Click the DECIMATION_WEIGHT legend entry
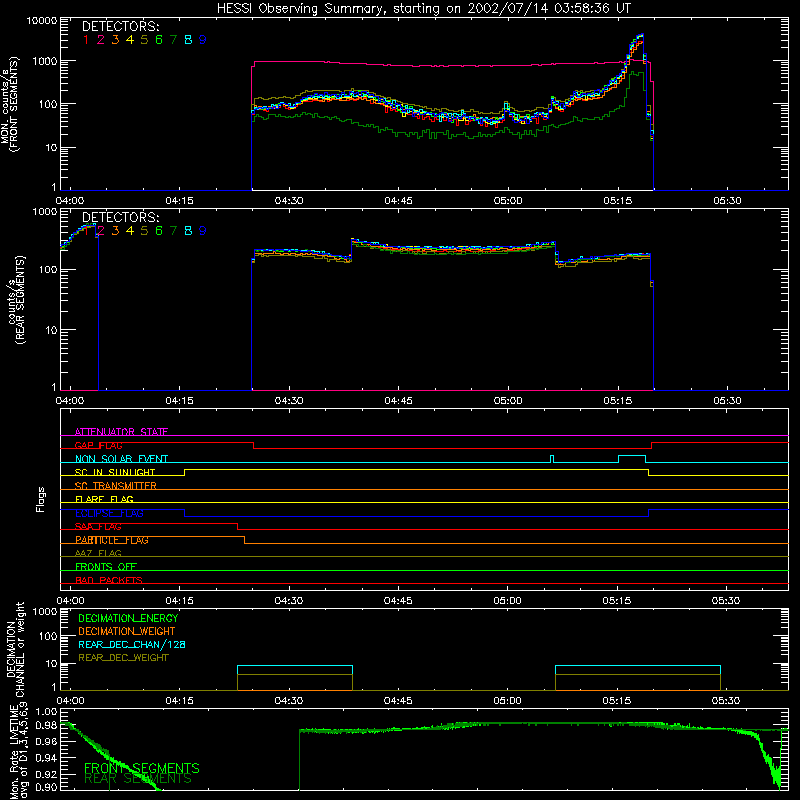800x800 pixels. [x=127, y=631]
